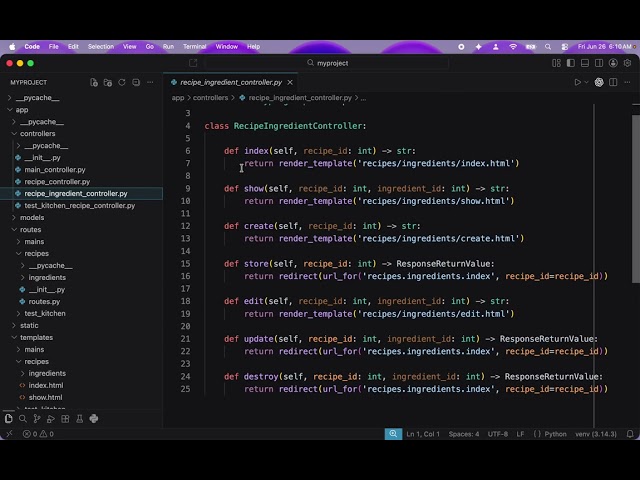
Task: Open the View menu
Action: 130,47
